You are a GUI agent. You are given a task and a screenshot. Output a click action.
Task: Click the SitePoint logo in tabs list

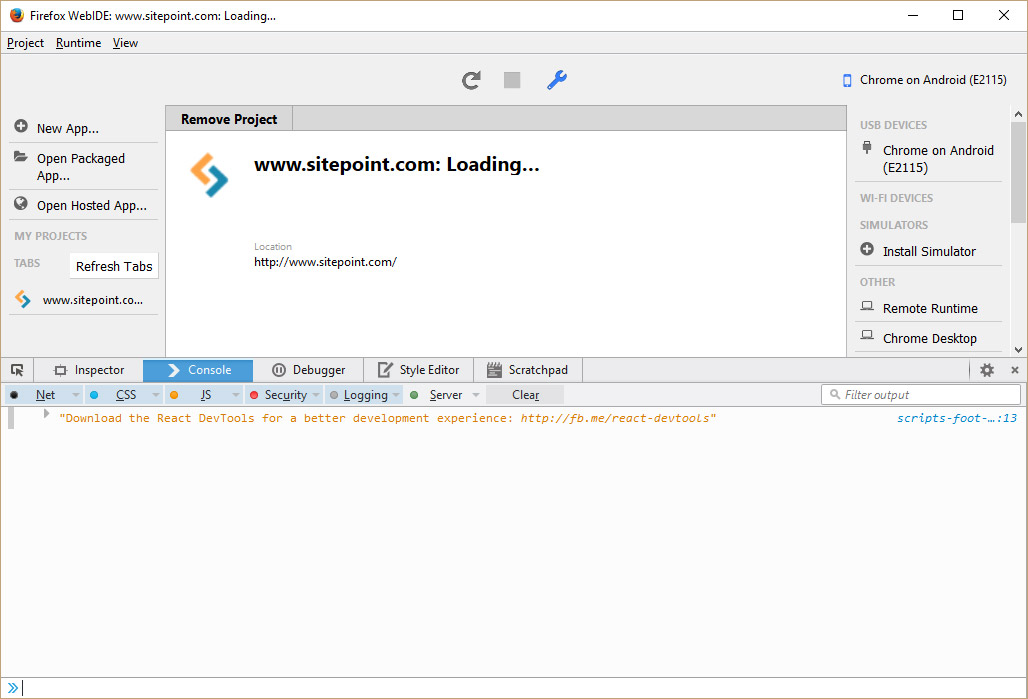click(23, 299)
